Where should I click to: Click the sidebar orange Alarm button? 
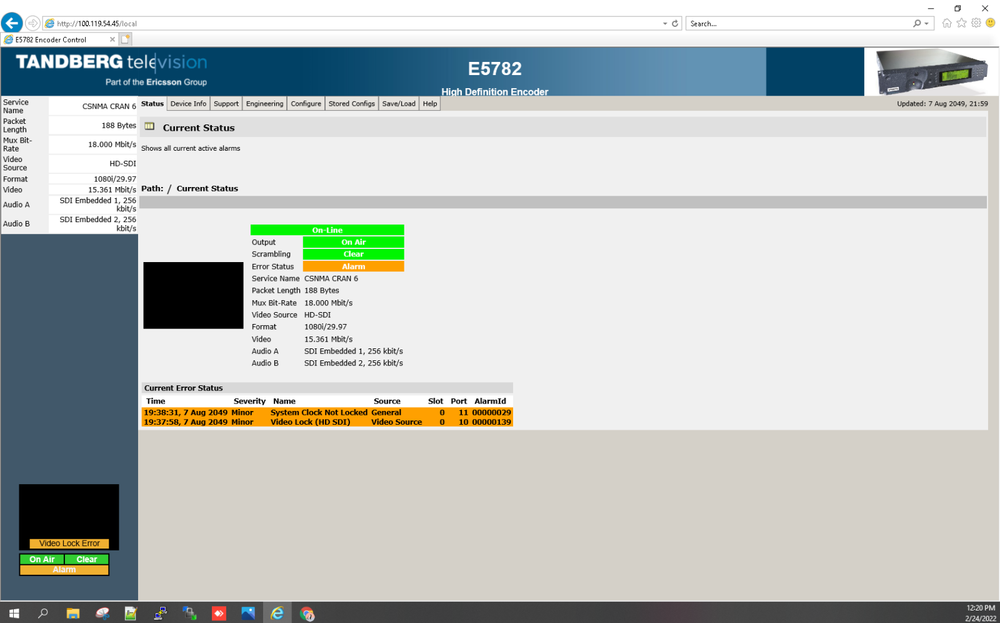tap(64, 569)
